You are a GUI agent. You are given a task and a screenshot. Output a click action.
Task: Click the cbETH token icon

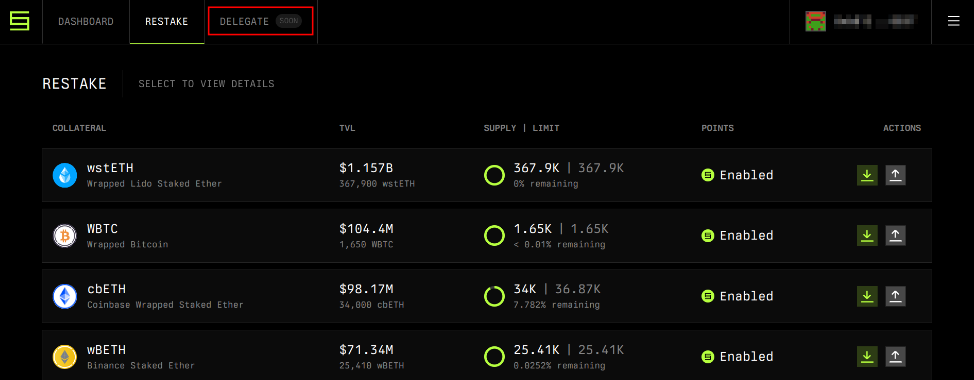pos(65,296)
